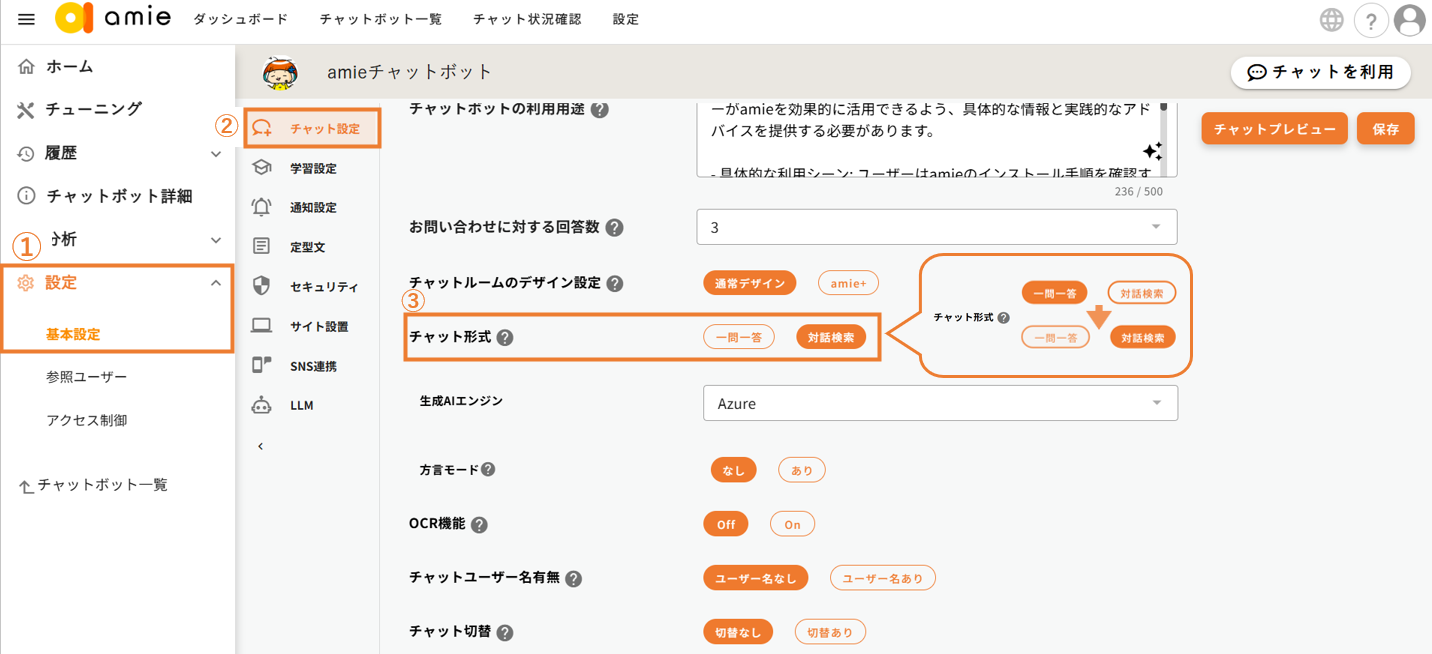
Task: Click the AI sparkle icon in textarea
Action: 1152,151
